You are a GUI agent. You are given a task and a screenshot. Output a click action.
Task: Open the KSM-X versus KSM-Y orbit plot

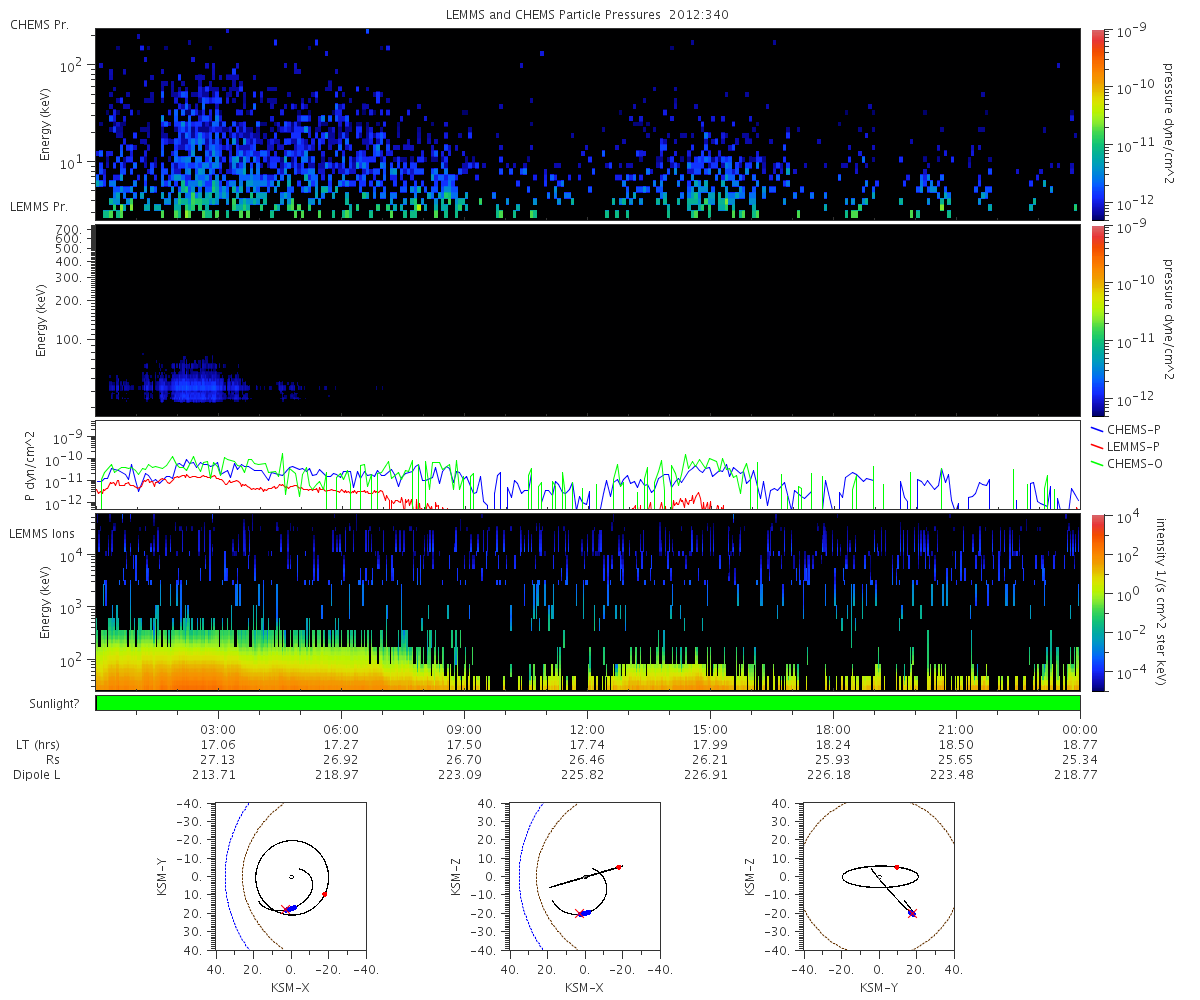coord(291,876)
